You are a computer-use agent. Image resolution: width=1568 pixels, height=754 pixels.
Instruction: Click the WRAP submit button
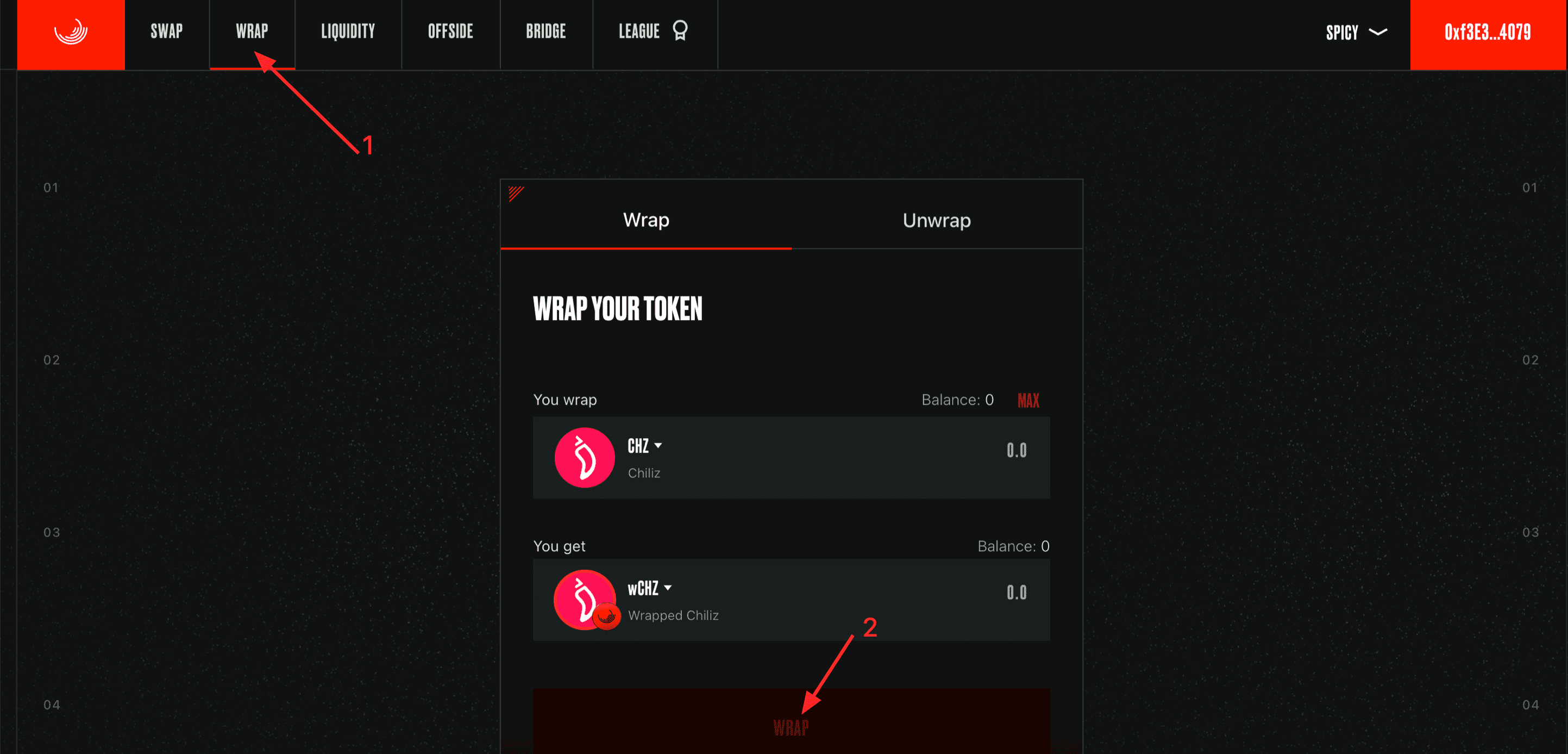click(791, 722)
